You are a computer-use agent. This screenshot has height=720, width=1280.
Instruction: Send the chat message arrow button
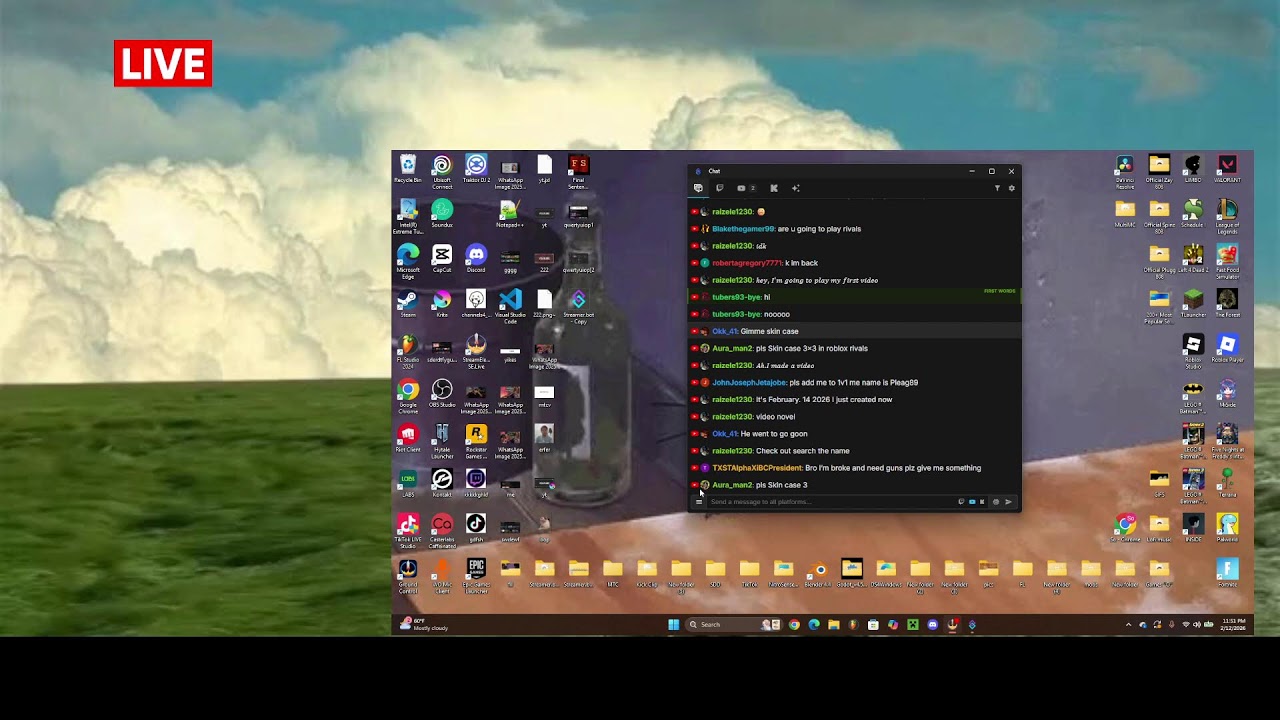click(x=1008, y=502)
